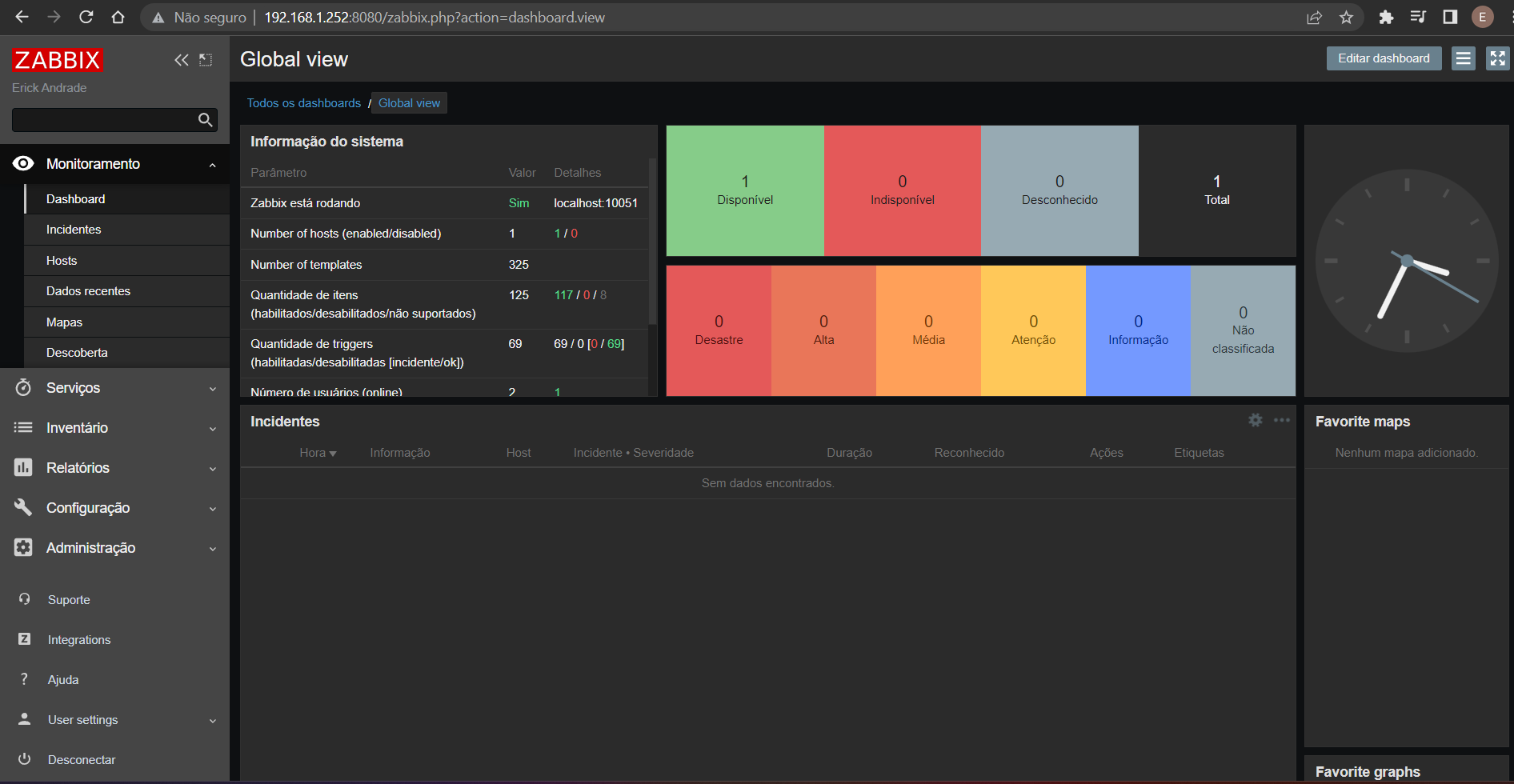Click the Alta severity tile
The image size is (1514, 784).
point(823,330)
